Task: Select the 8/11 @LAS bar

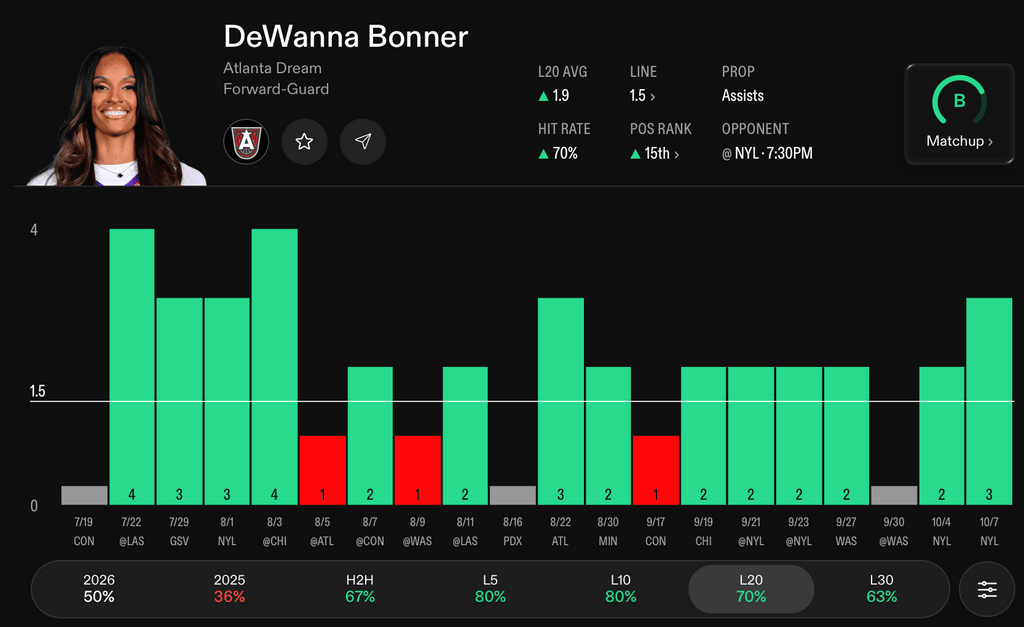Action: tap(465, 436)
